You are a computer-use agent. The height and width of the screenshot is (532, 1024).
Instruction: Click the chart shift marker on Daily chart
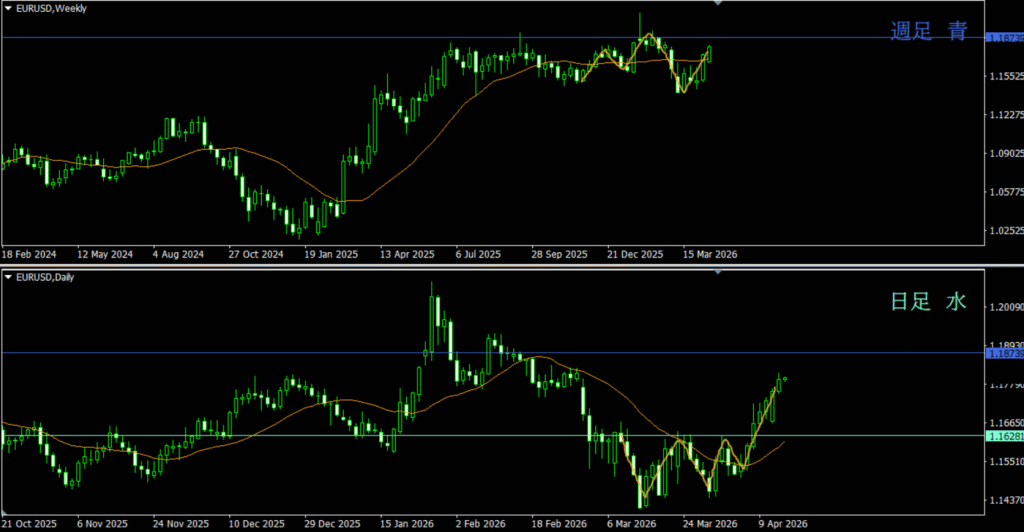click(717, 272)
